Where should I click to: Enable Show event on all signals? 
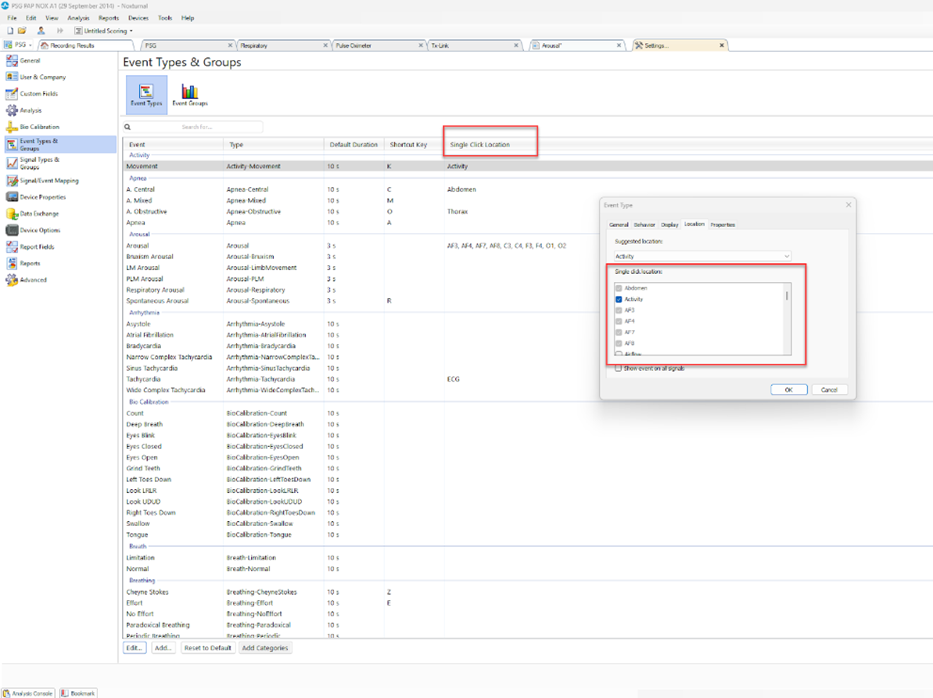[x=618, y=368]
